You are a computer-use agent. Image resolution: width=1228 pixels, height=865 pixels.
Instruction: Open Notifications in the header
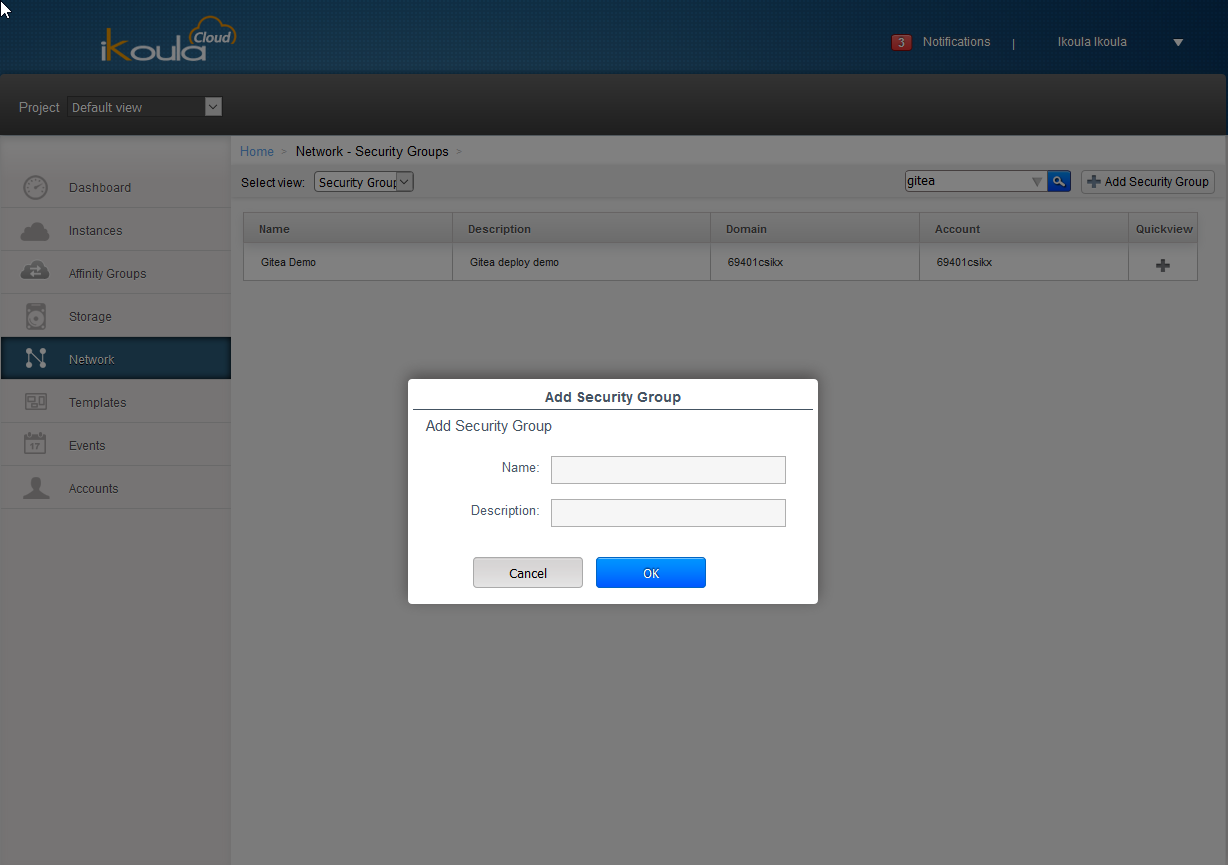pos(956,42)
